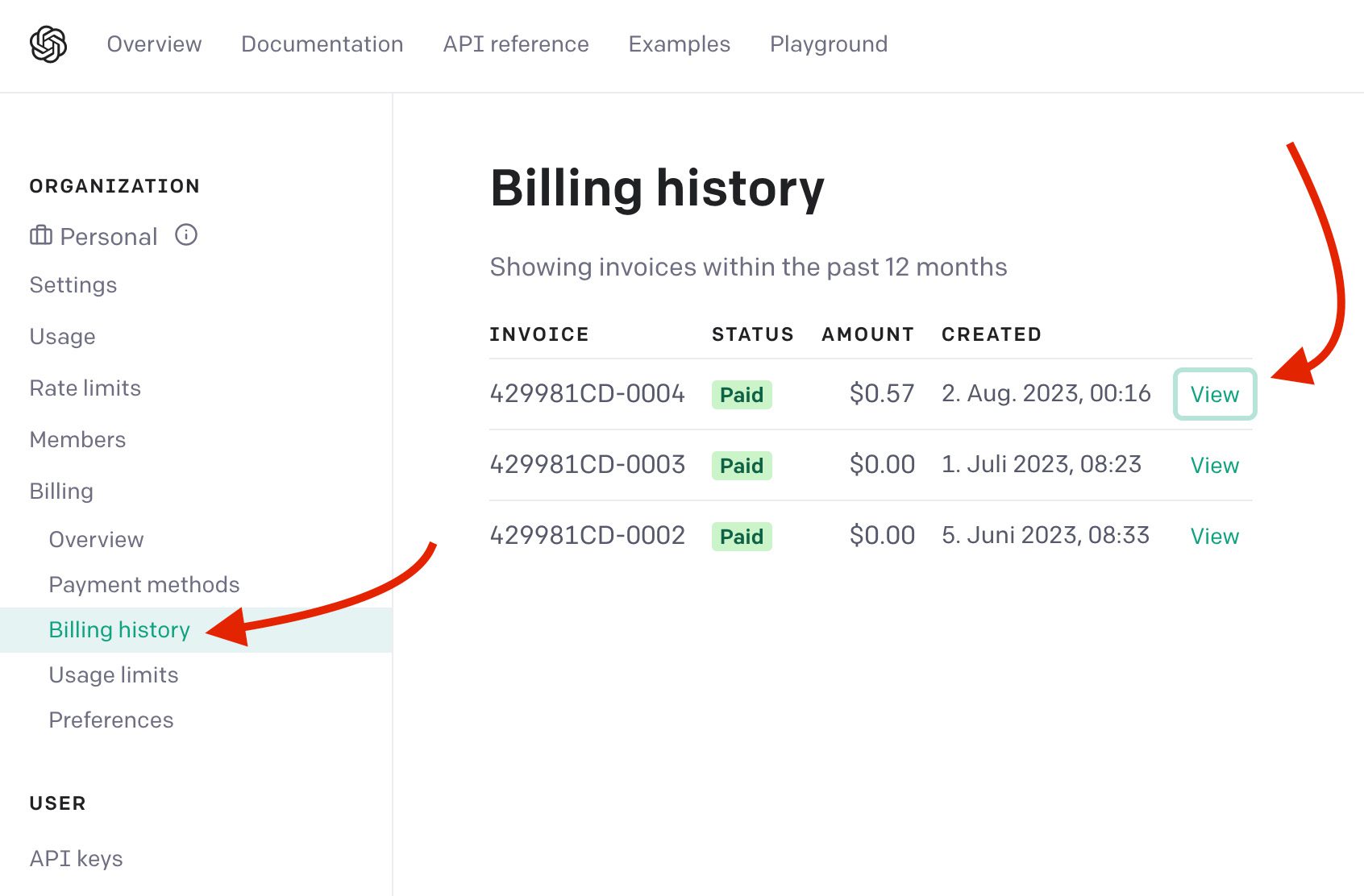The height and width of the screenshot is (896, 1364).
Task: Go to Examples in the top menu
Action: 679,44
